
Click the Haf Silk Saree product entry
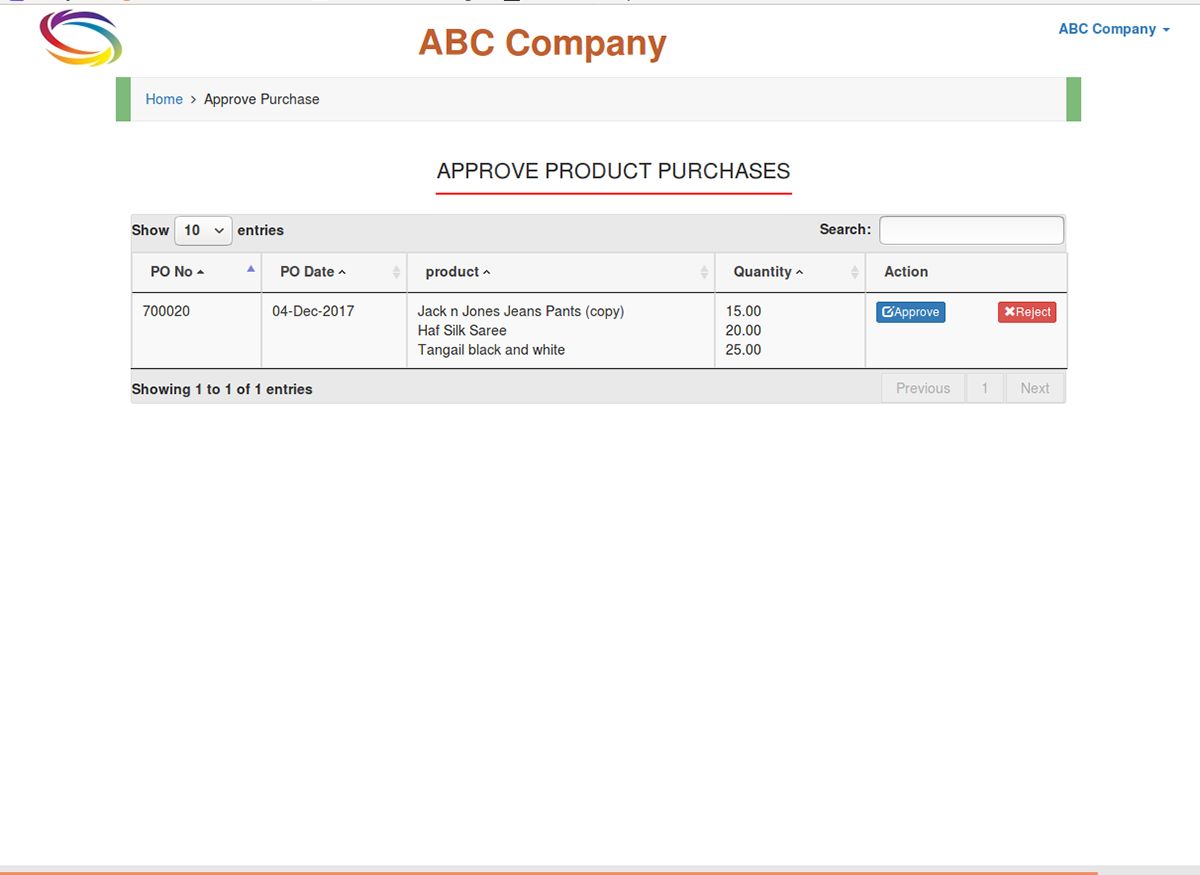pyautogui.click(x=462, y=330)
